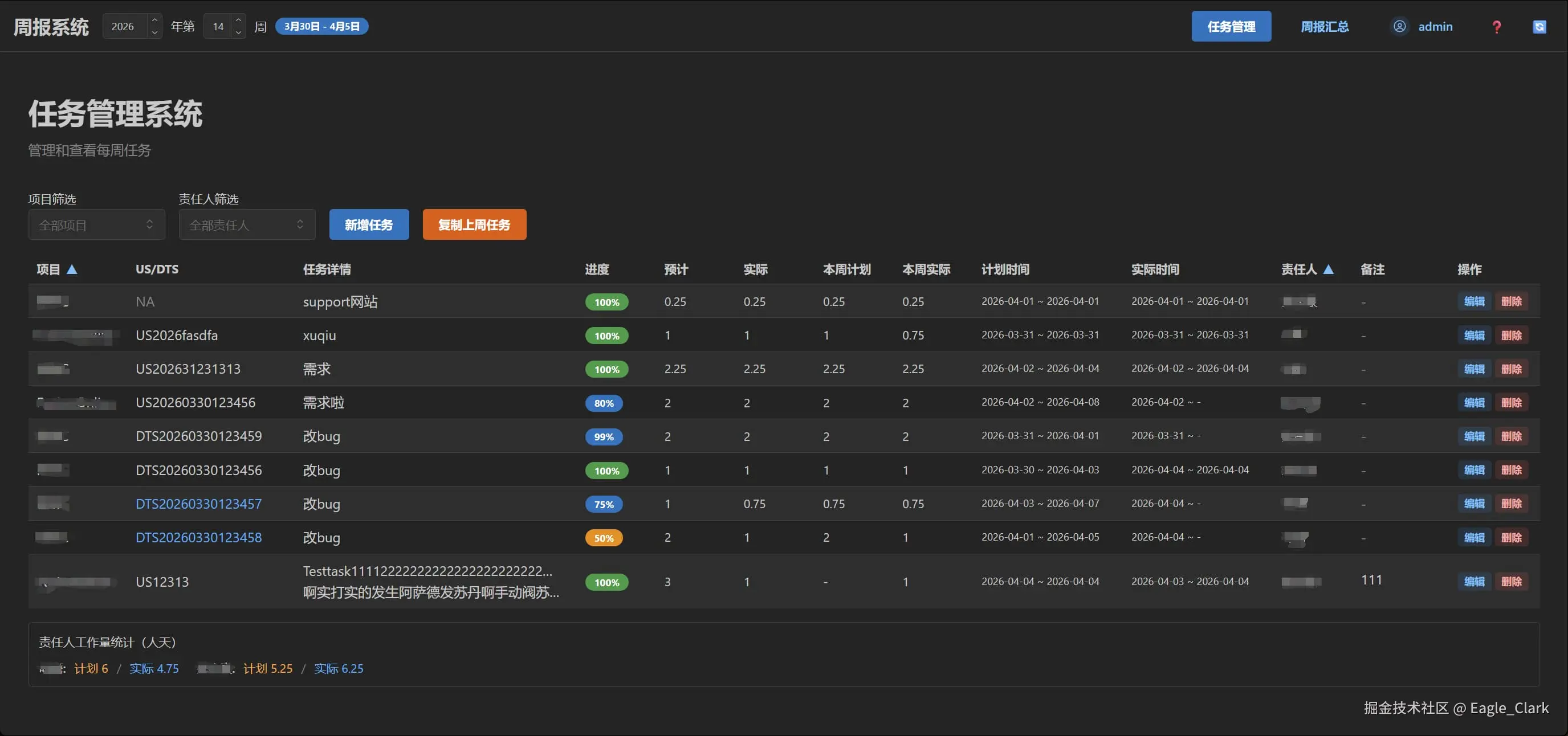This screenshot has width=1568, height=736.
Task: Sort by 责任人 column arrow
Action: pos(1328,269)
